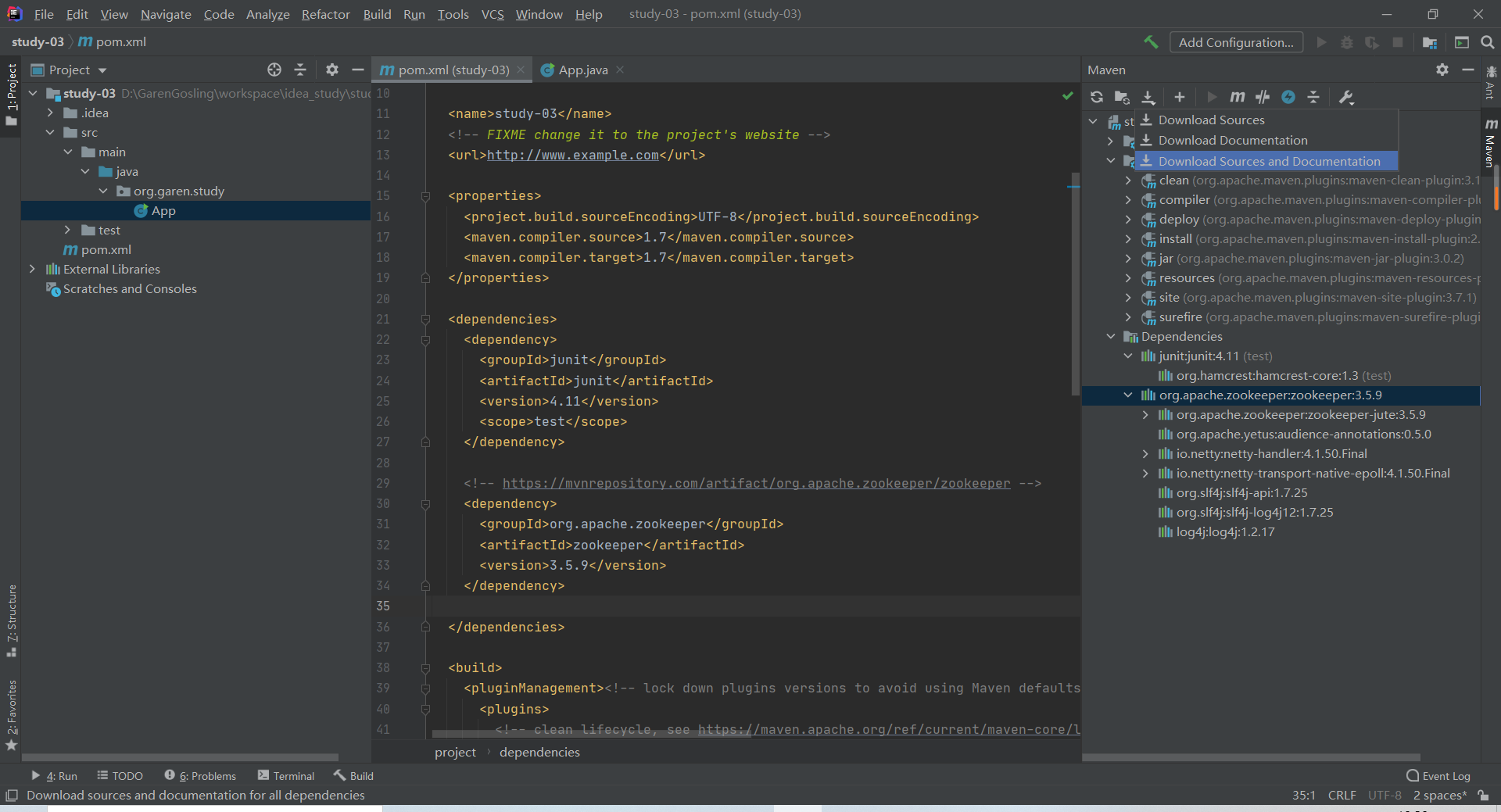Collapse all nodes in the Project panel
The width and height of the screenshot is (1501, 812).
300,70
